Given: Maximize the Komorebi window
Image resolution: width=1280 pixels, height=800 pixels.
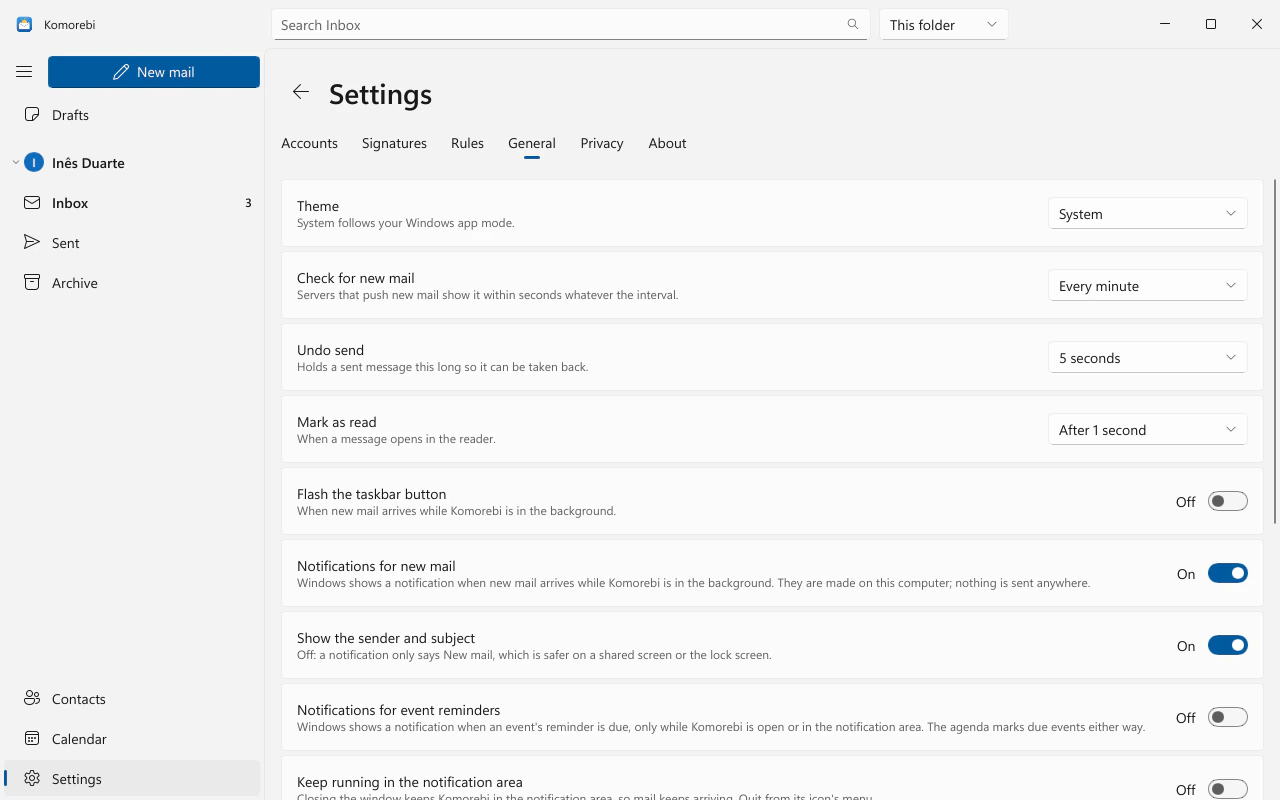Looking at the screenshot, I should (1211, 24).
